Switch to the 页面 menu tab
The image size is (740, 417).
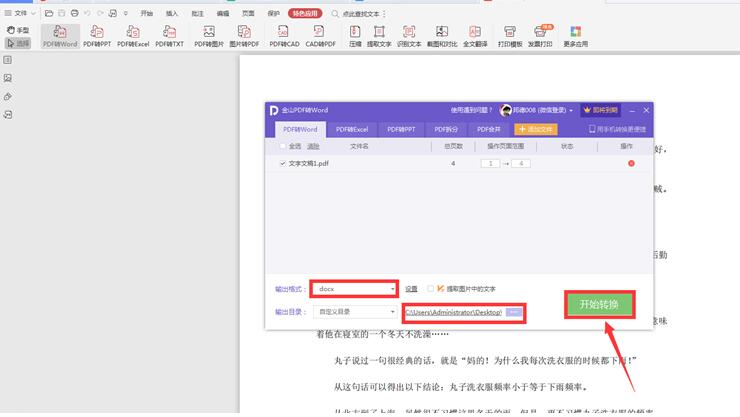tap(248, 13)
